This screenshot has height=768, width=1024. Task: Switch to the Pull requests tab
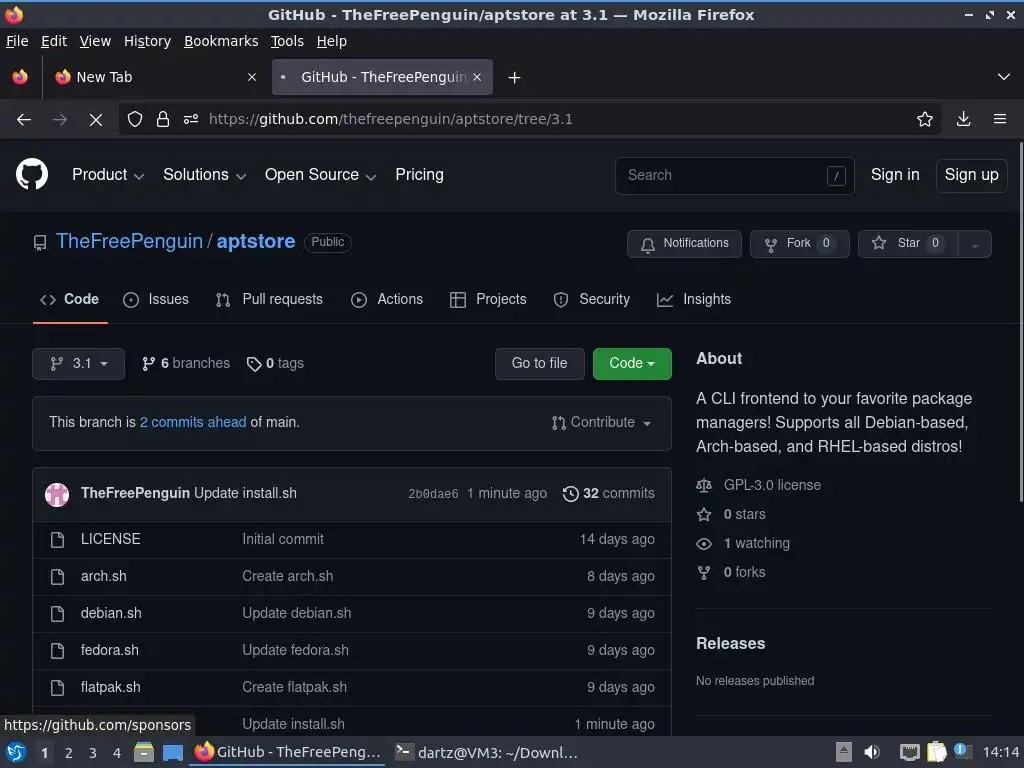pos(269,299)
